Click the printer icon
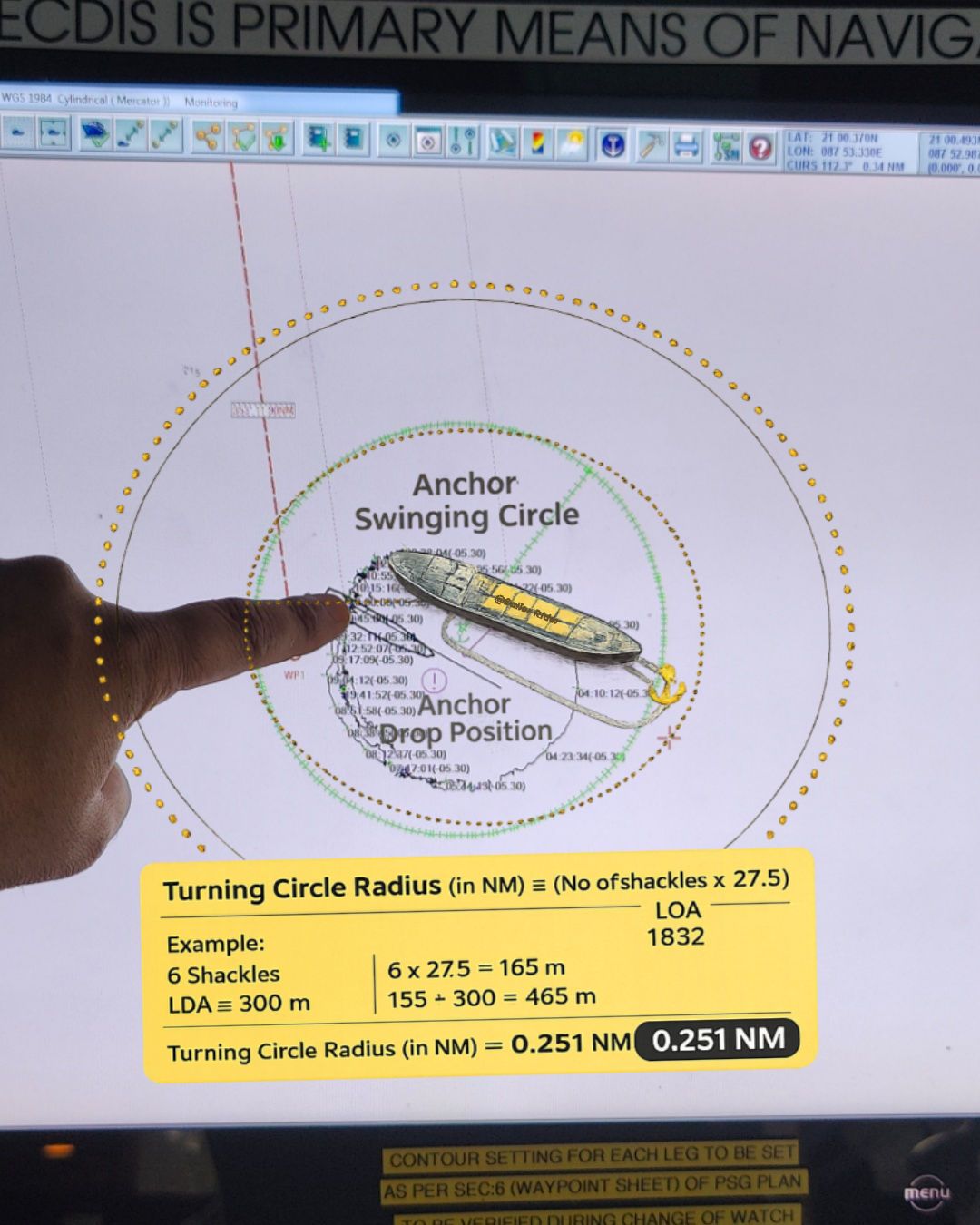 coord(687,146)
